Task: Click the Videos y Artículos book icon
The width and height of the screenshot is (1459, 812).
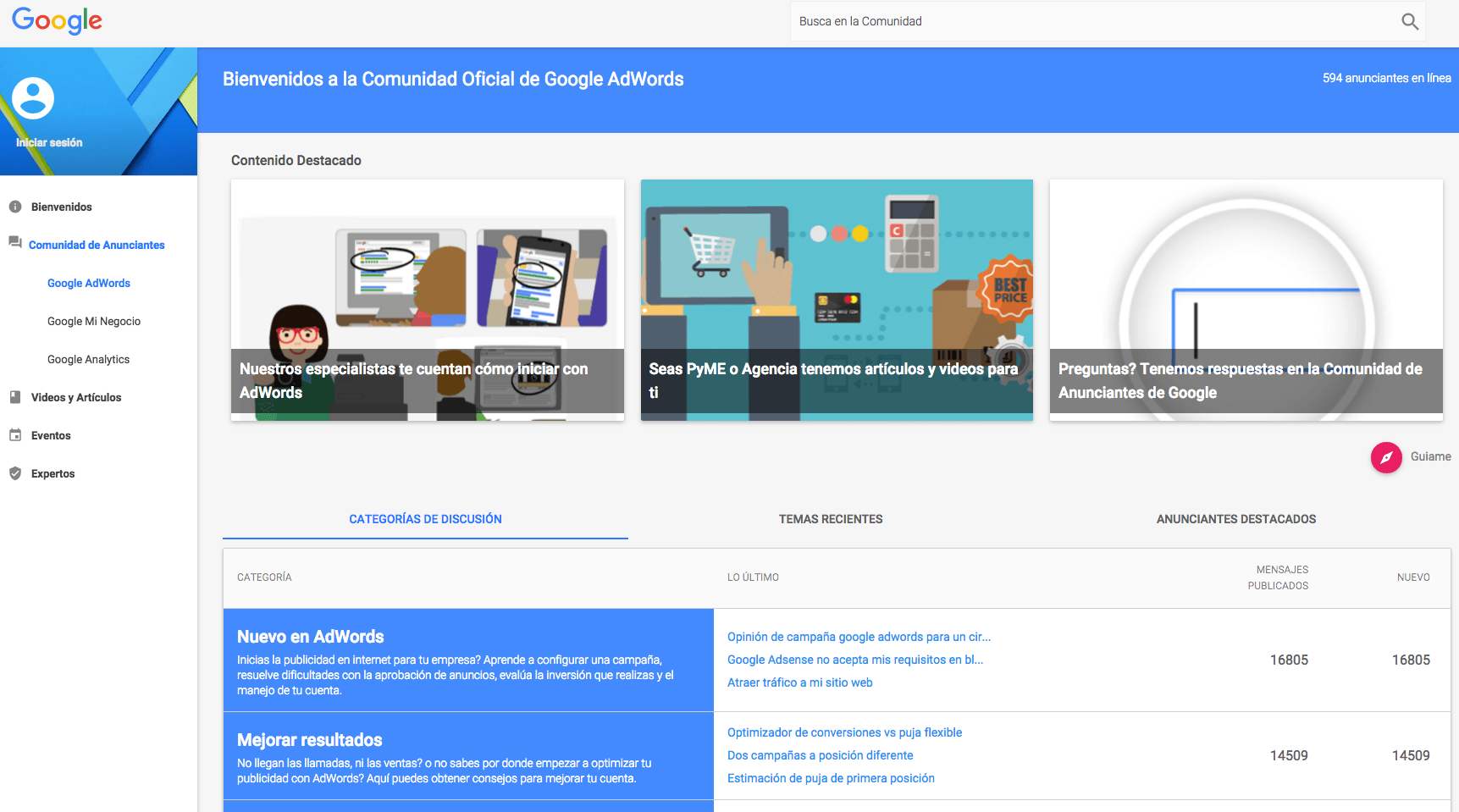Action: (15, 397)
